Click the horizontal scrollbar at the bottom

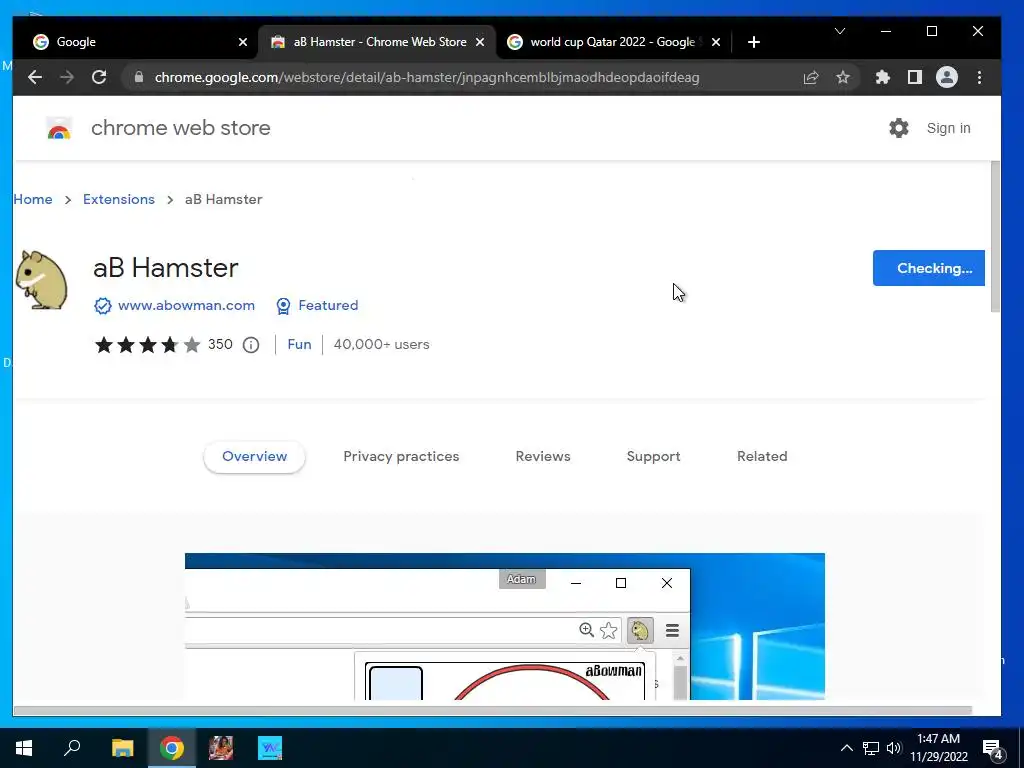tap(492, 710)
